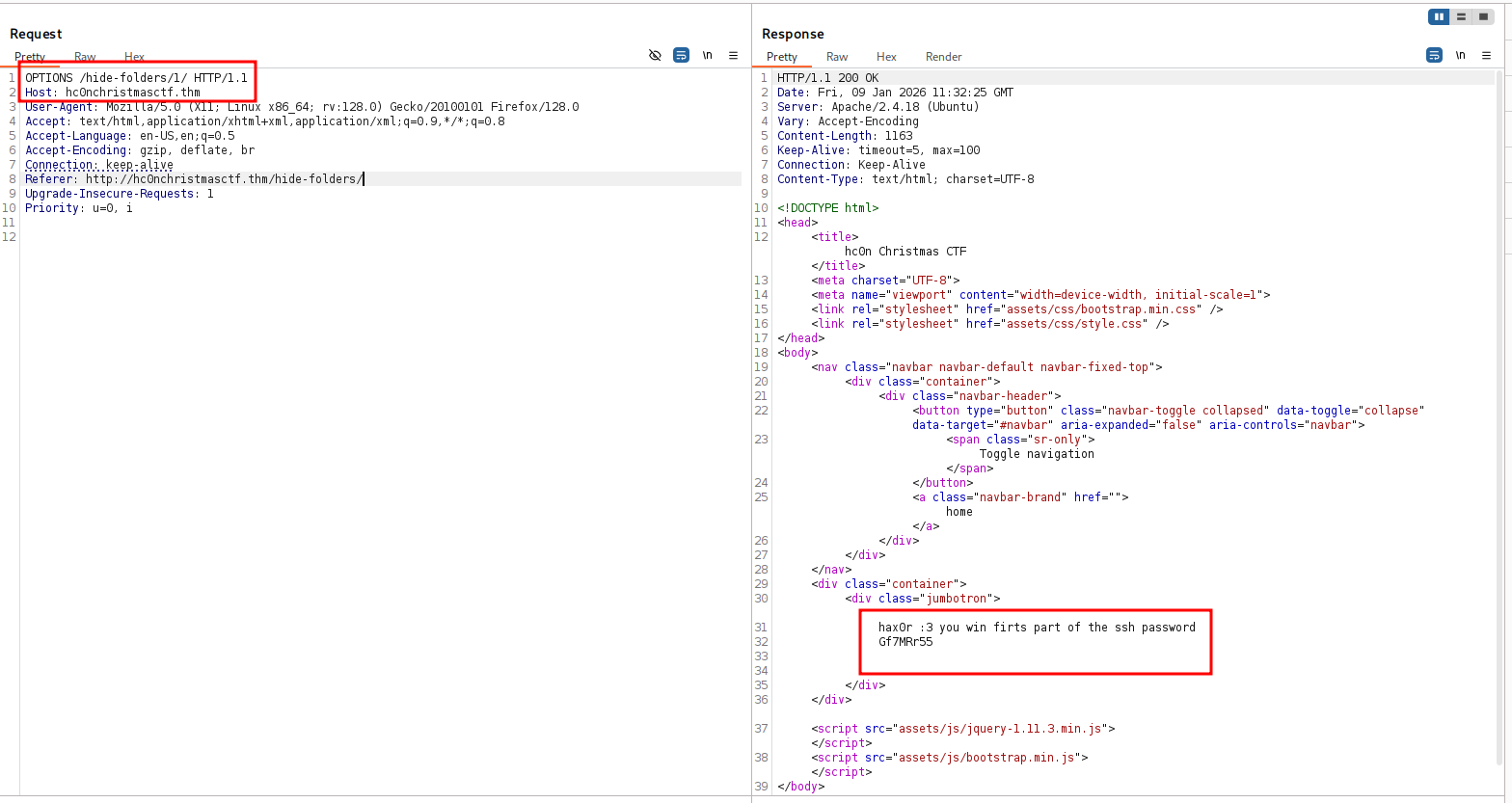Open the Raw tab in Response panel
Screen dimensions: 1512x803
click(837, 57)
